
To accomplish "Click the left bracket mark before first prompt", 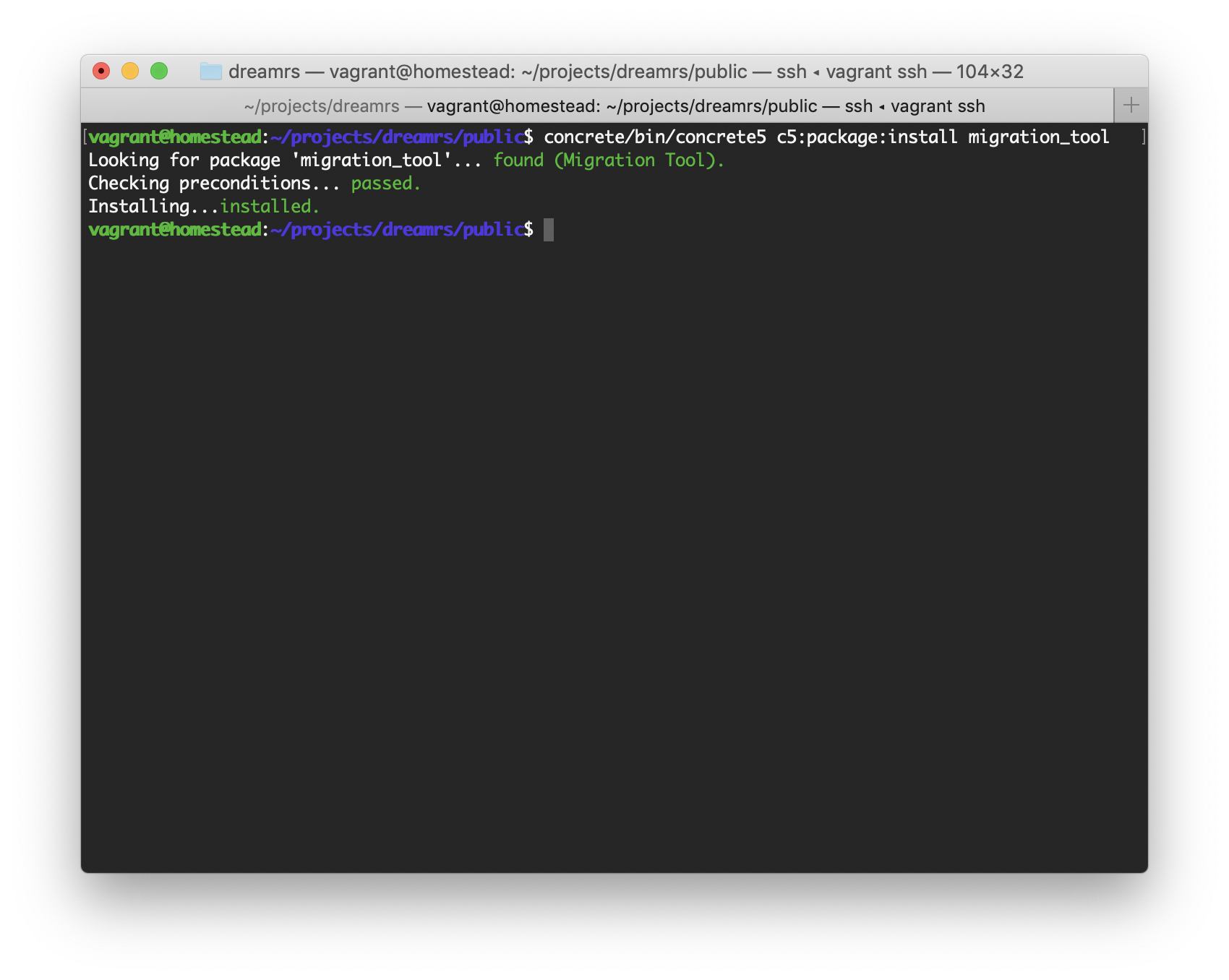I will tap(85, 137).
